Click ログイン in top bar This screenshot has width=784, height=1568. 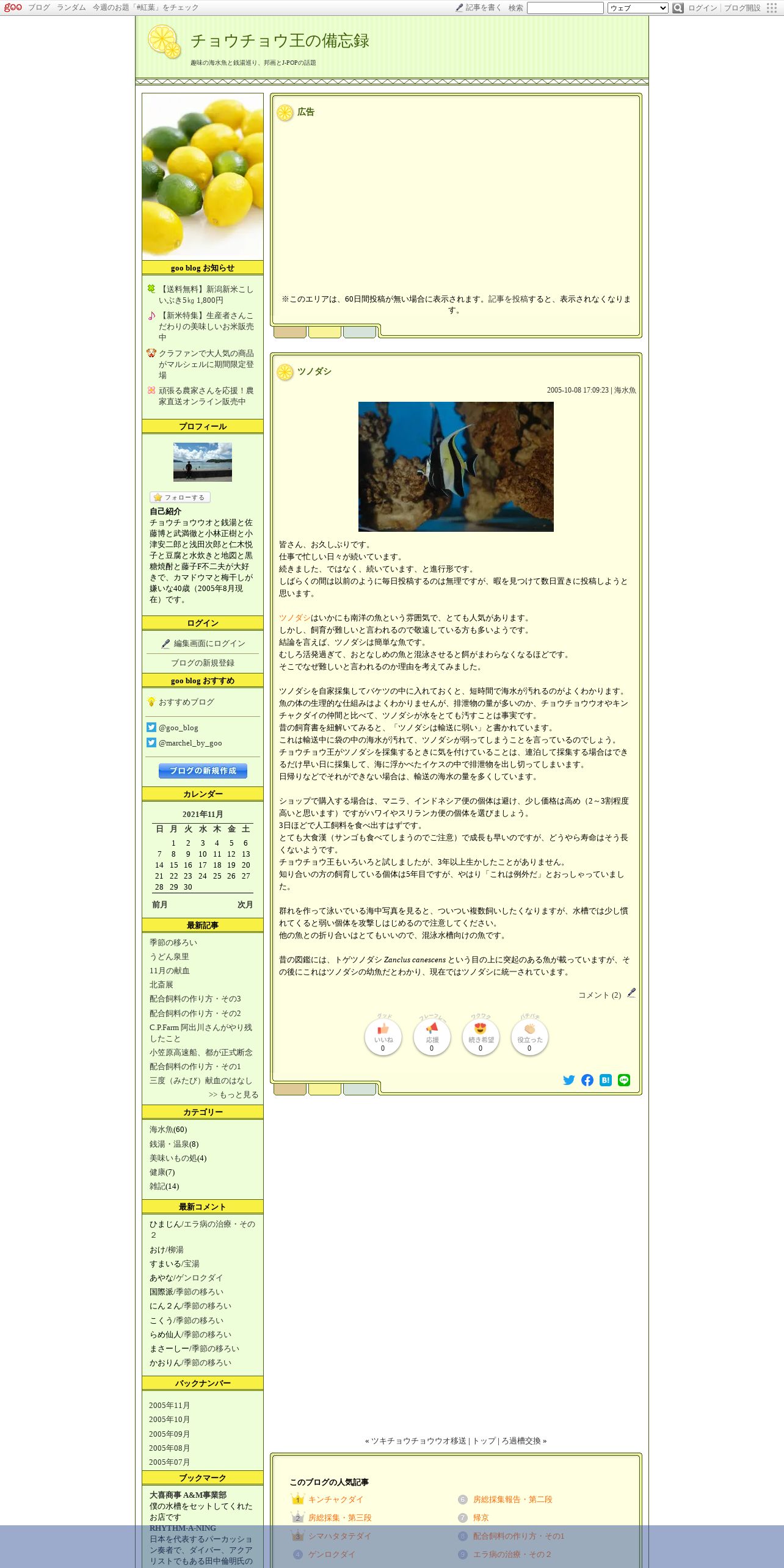(702, 8)
